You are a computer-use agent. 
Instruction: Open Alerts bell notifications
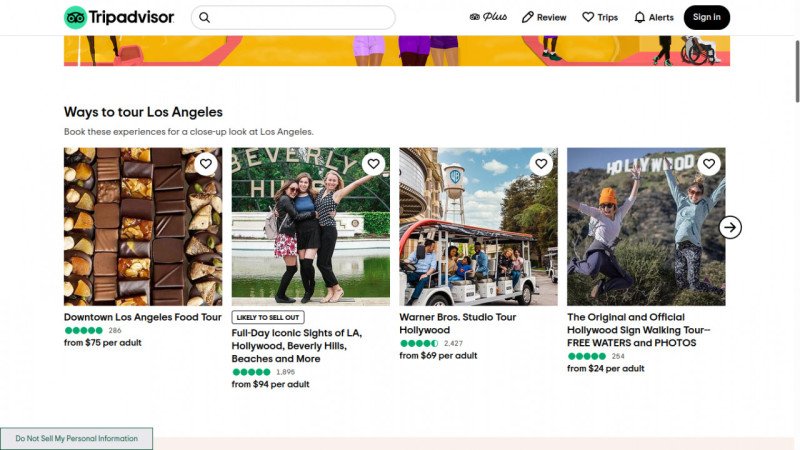(654, 17)
